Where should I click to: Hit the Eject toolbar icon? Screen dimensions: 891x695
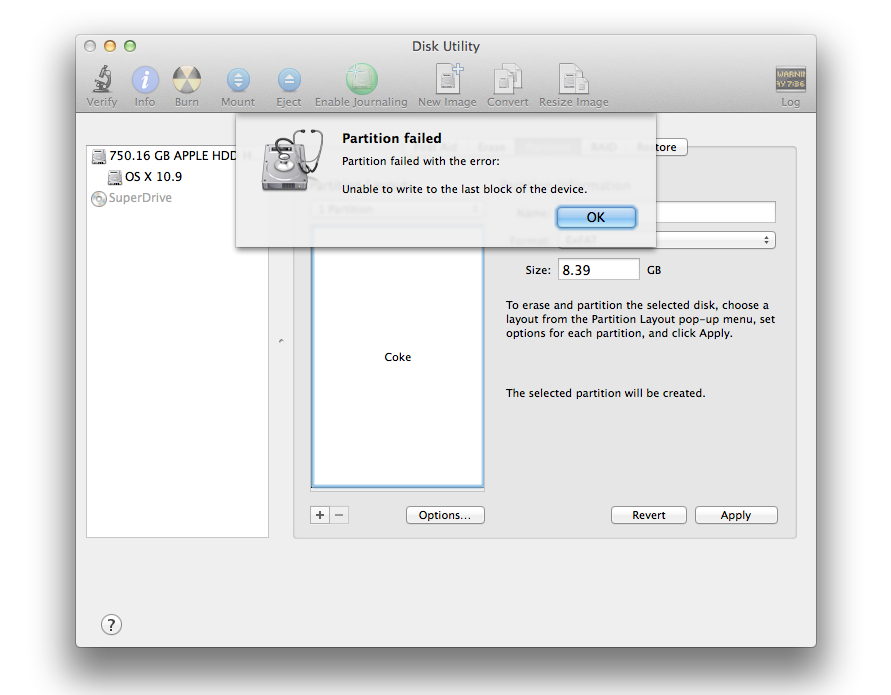(289, 80)
